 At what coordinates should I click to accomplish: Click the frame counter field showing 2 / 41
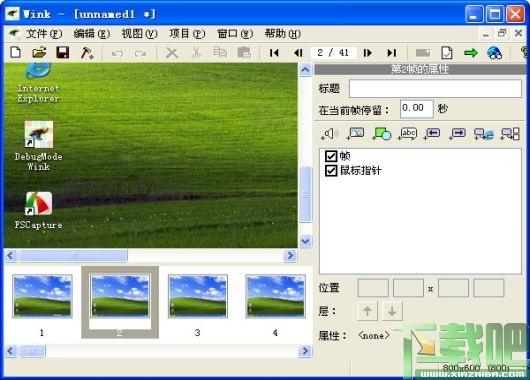[333, 53]
